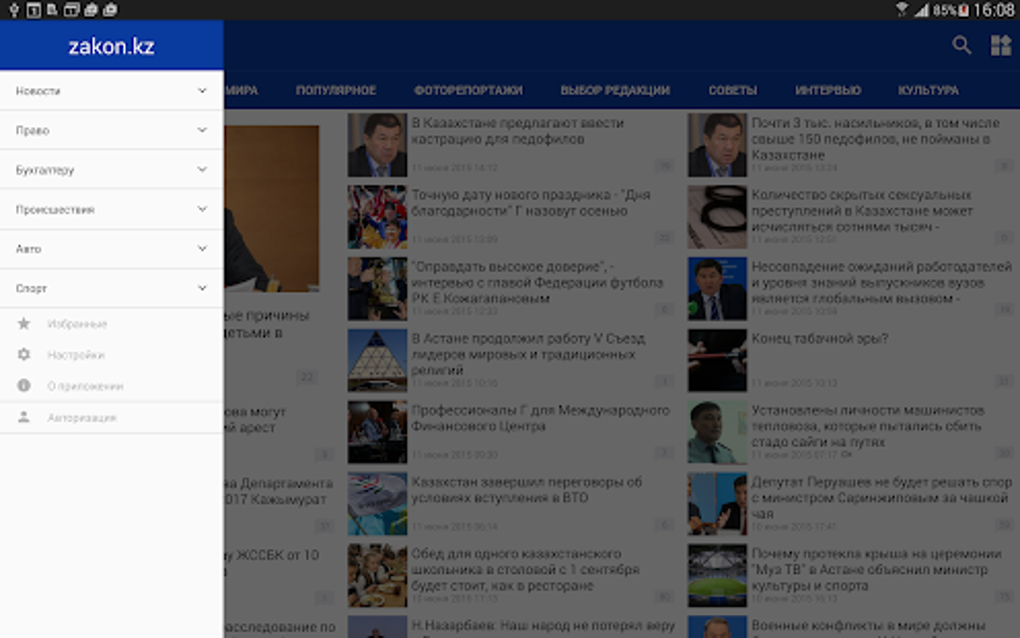Tap flag thumbnail of ВТО article

[377, 504]
